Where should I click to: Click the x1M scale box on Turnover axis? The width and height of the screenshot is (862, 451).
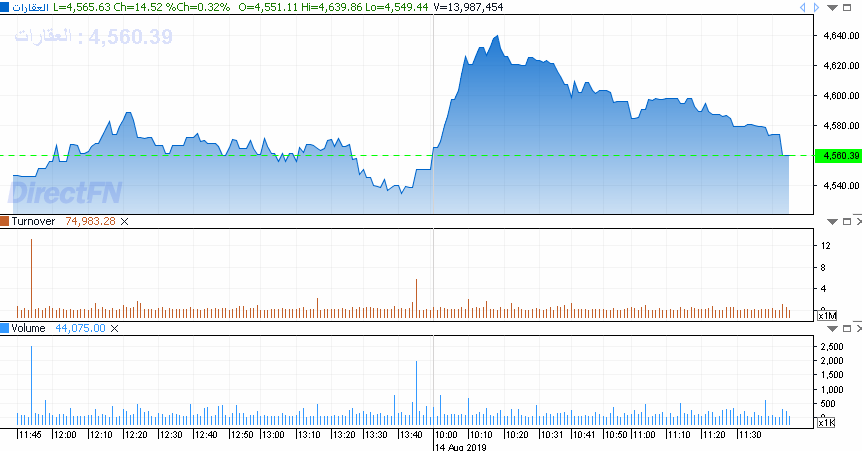(826, 315)
